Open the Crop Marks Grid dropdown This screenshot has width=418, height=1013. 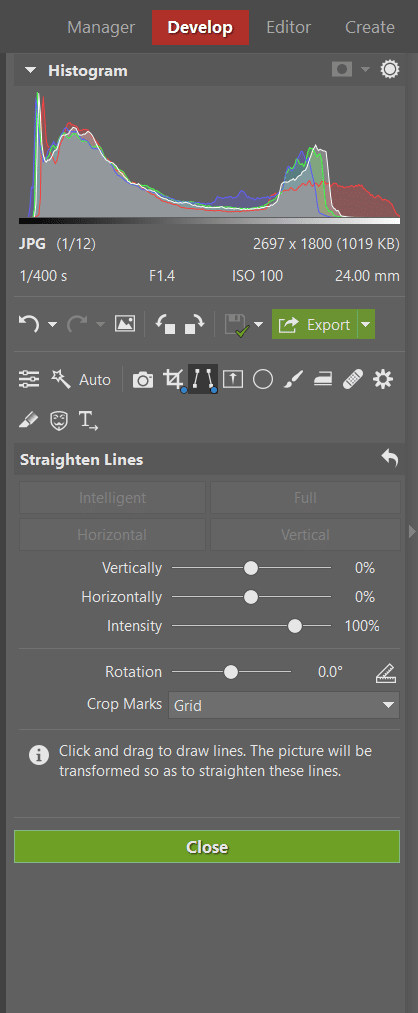coord(284,705)
